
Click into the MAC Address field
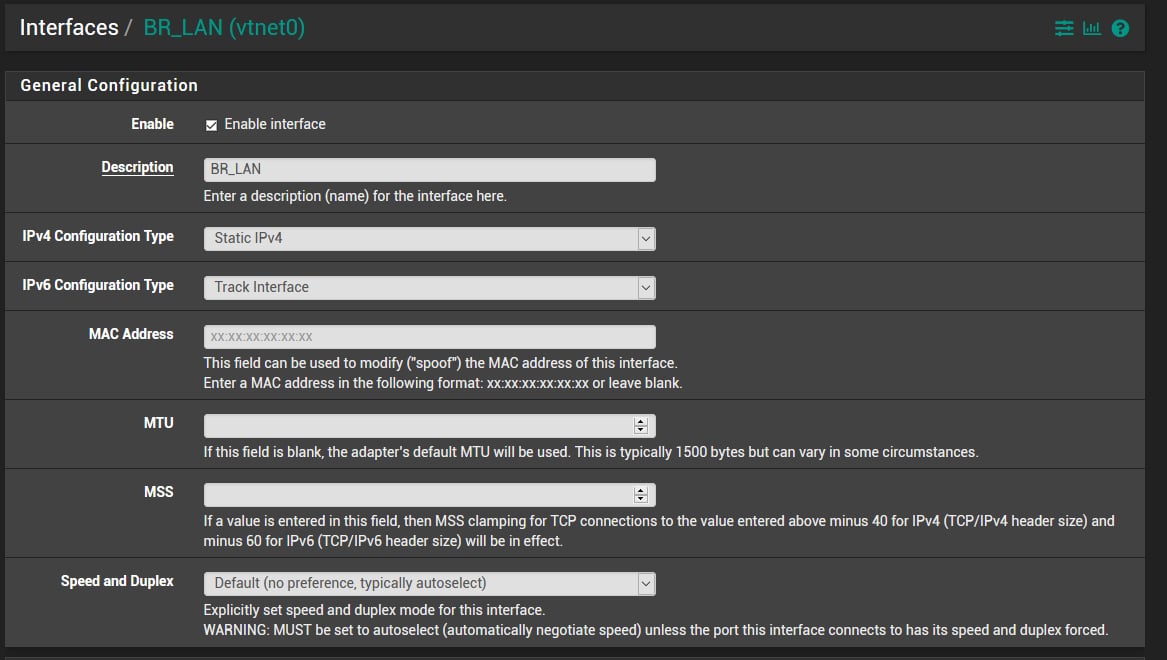429,337
